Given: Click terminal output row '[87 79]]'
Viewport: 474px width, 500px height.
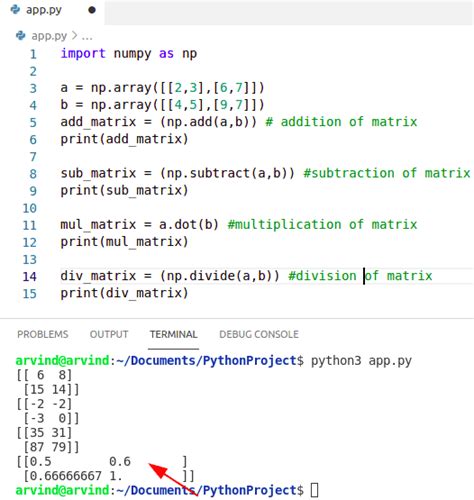Looking at the screenshot, I should [x=51, y=447].
